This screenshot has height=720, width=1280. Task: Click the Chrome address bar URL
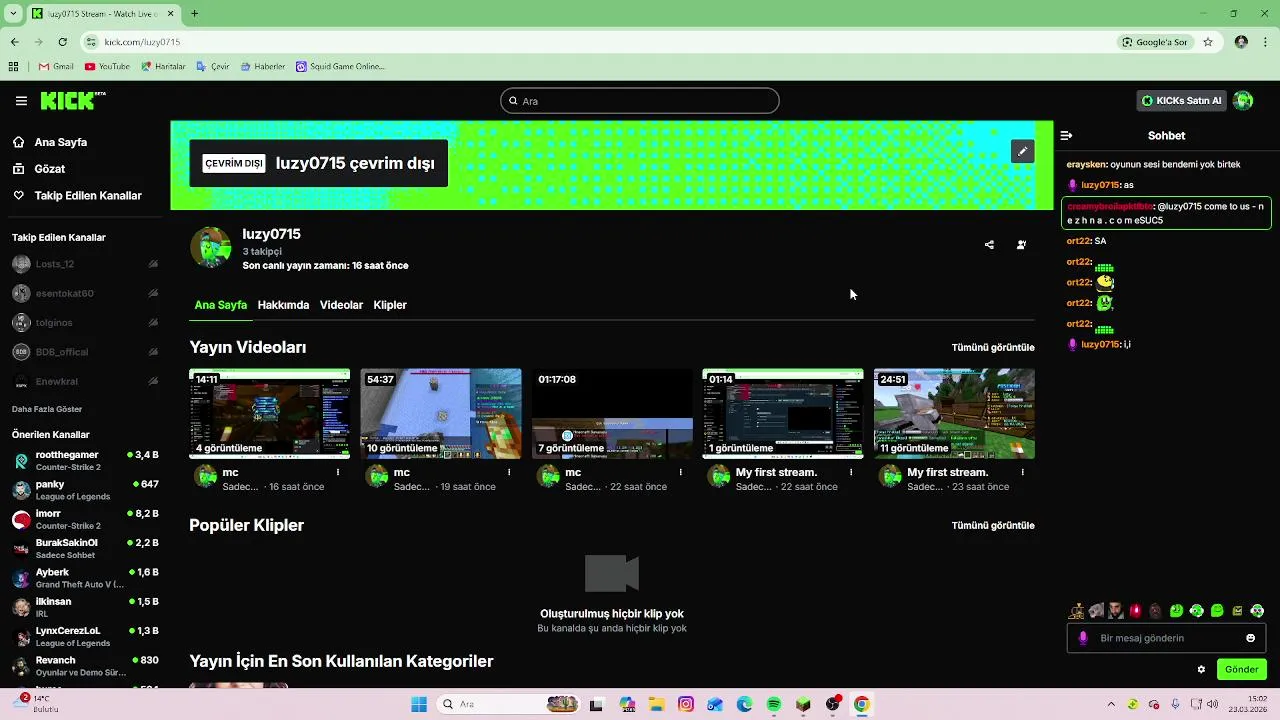[142, 42]
